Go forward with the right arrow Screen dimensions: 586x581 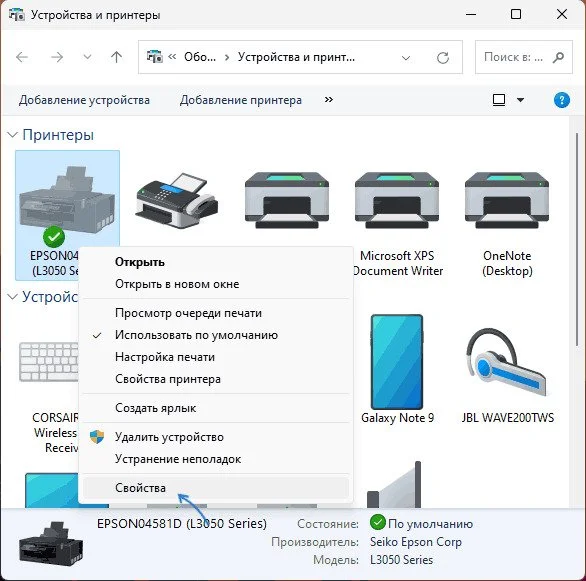point(57,57)
